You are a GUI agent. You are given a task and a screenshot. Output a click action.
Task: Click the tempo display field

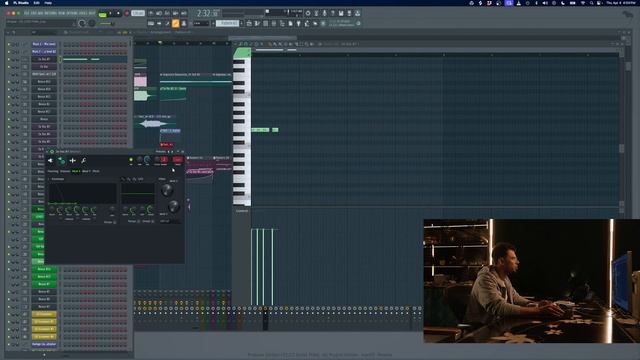(138, 13)
